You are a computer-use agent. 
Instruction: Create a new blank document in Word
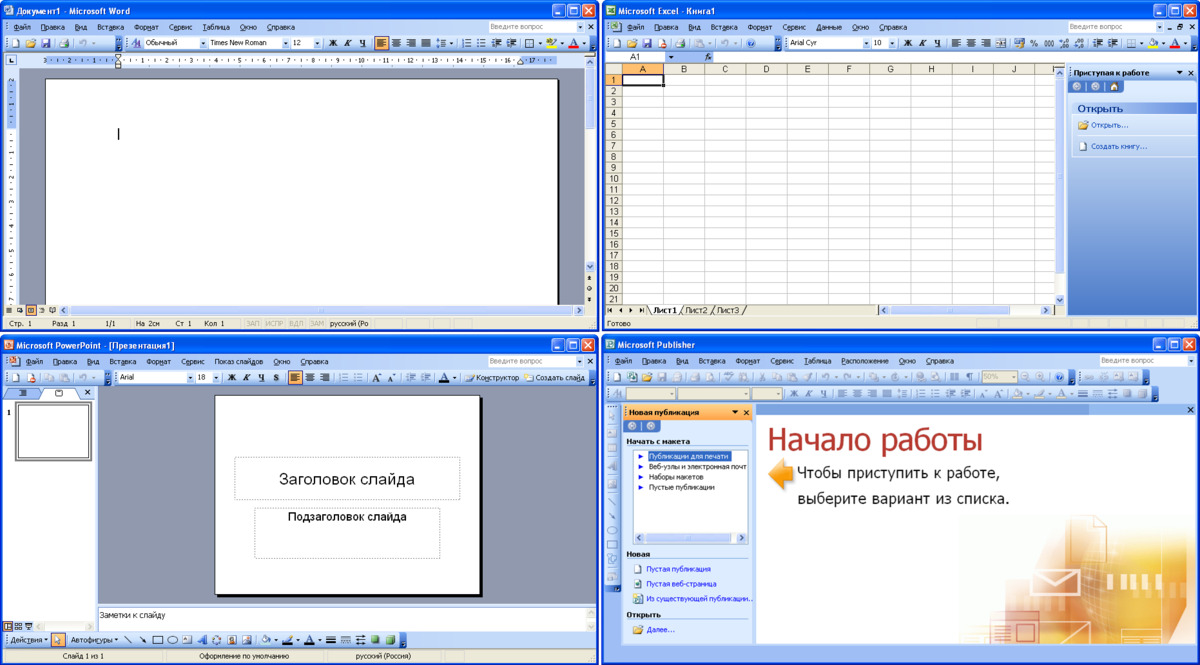(x=15, y=43)
